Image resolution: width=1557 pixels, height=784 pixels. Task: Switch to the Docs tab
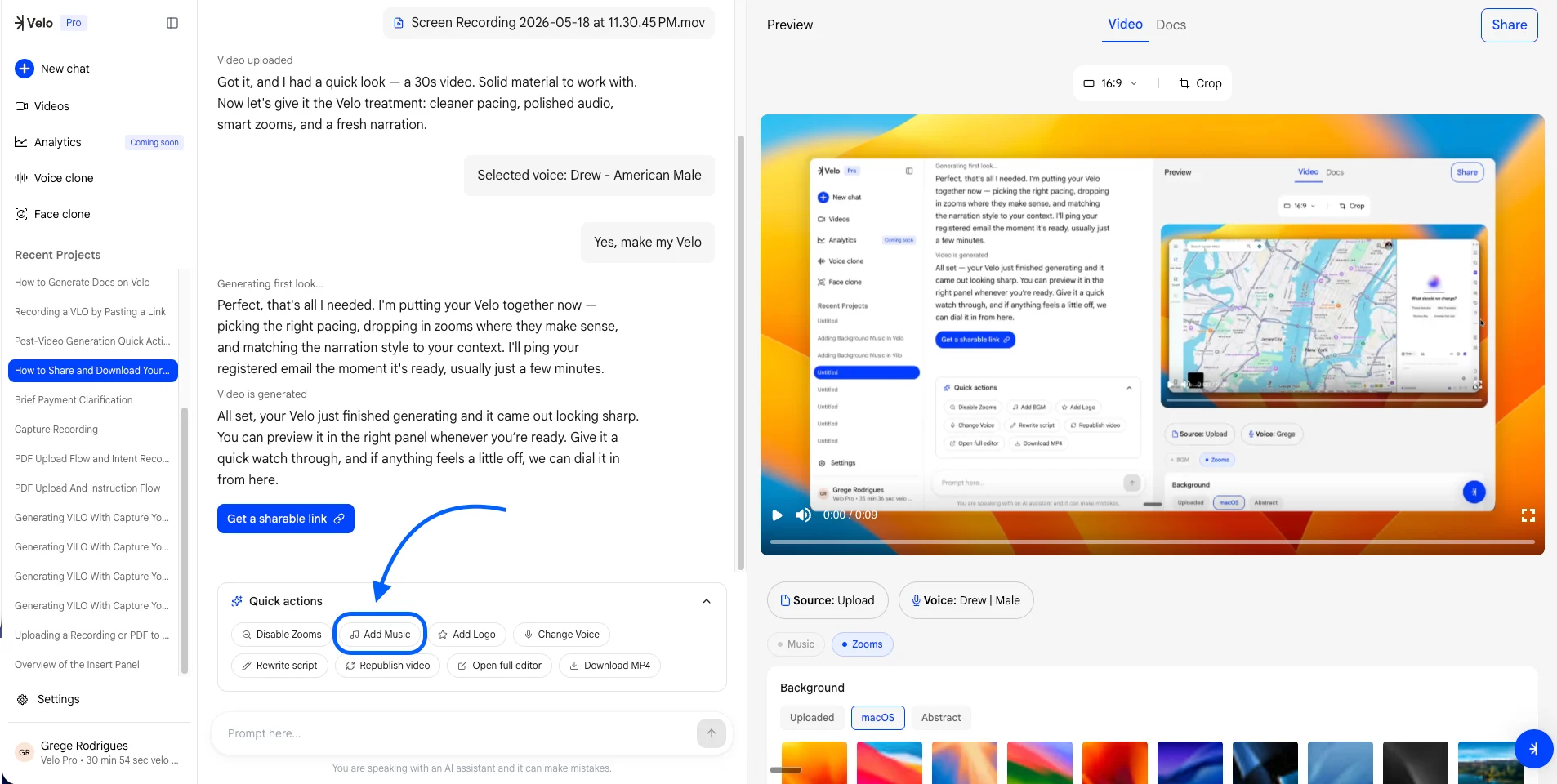point(1171,25)
